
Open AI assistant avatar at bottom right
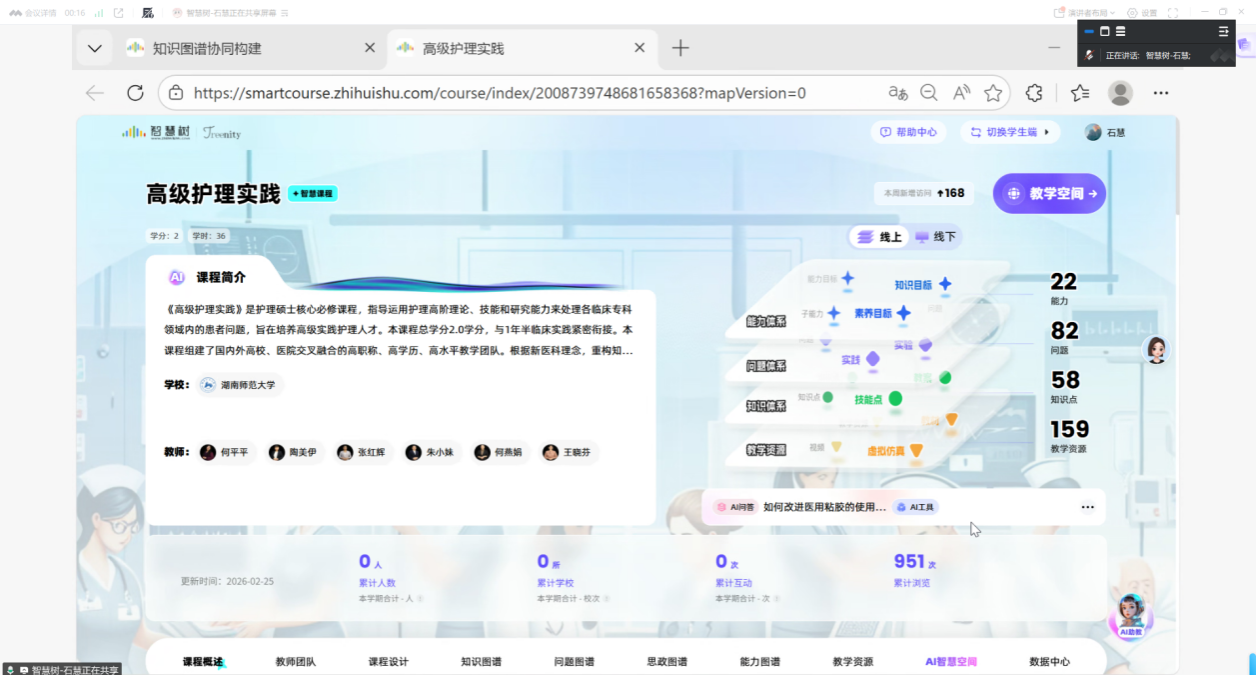tap(1131, 614)
